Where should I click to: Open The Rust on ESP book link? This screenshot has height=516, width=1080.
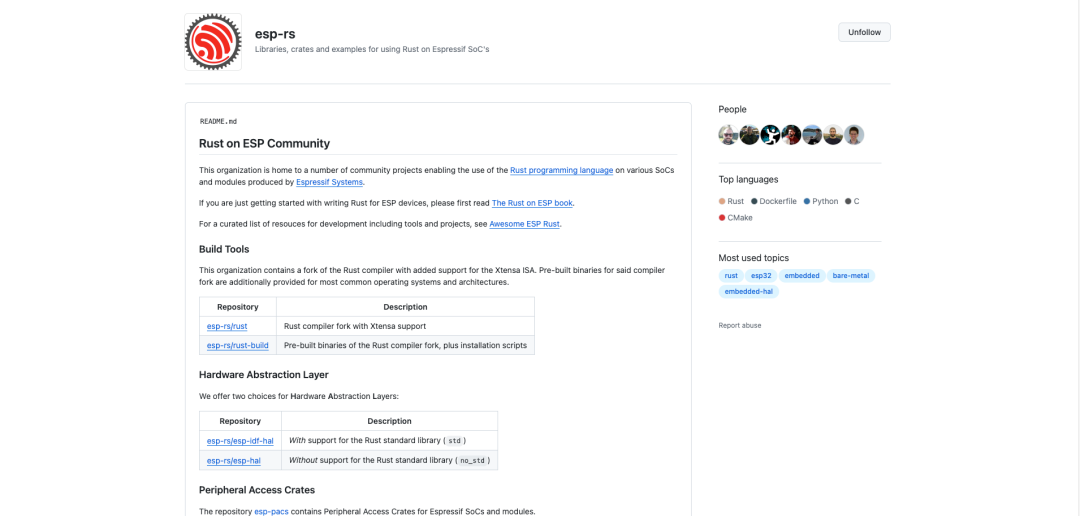coord(532,203)
